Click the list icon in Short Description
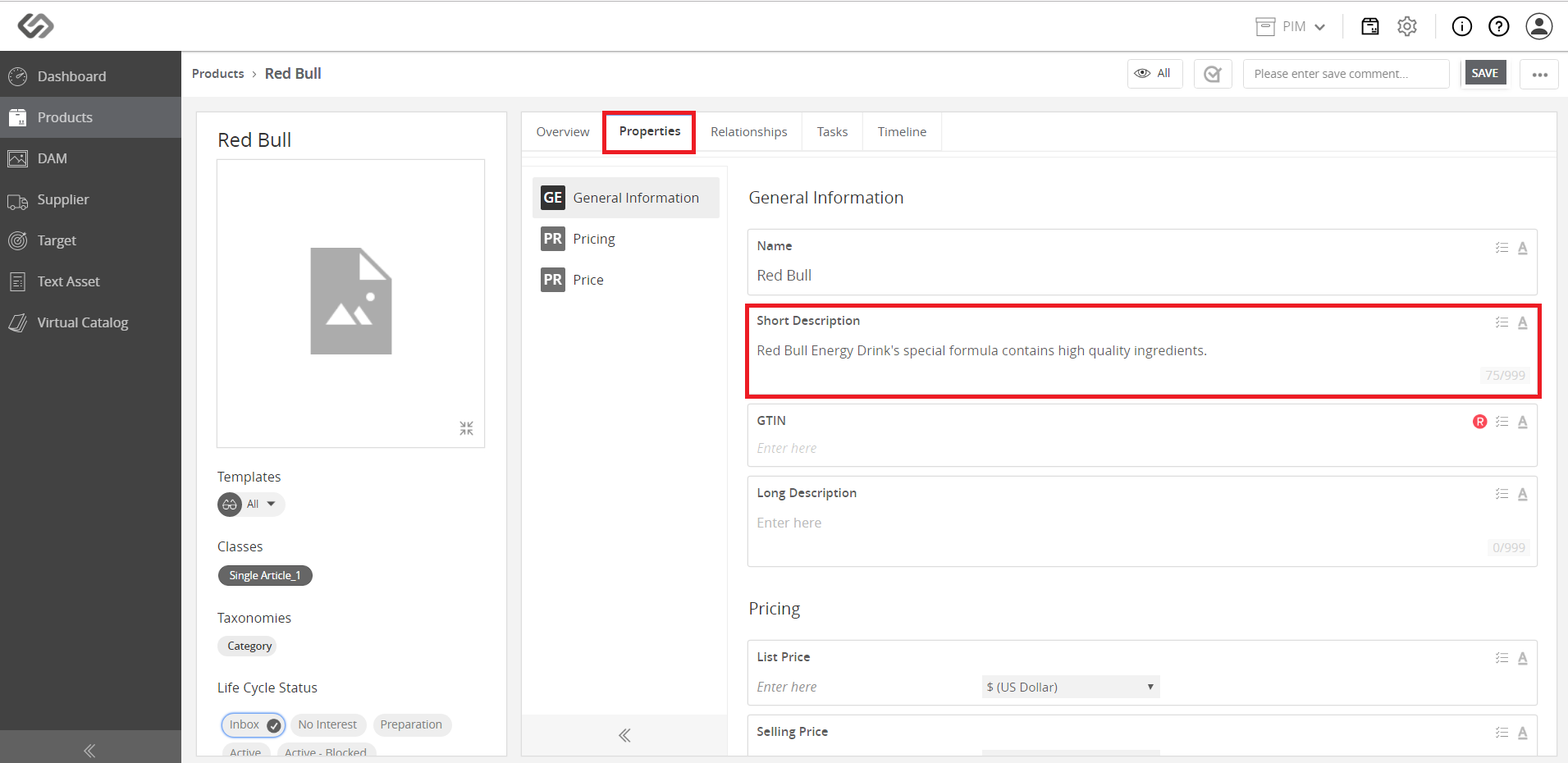 click(x=1502, y=322)
